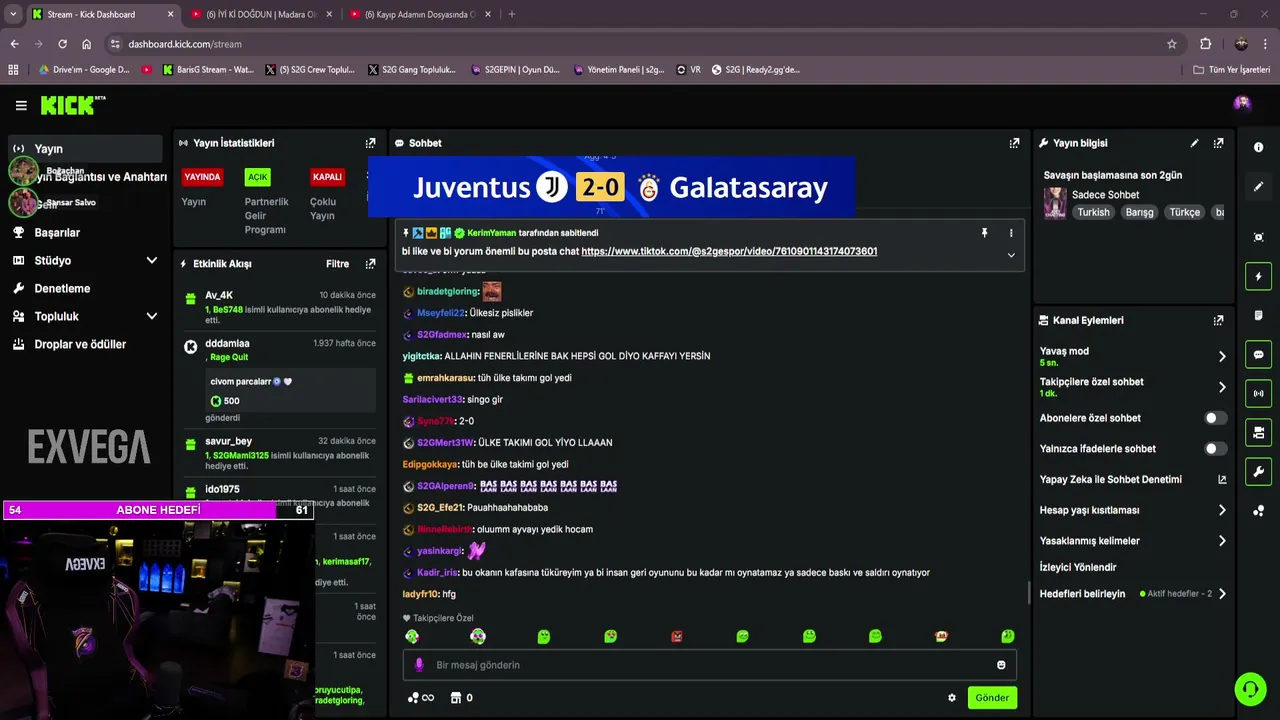The height and width of the screenshot is (720, 1280).
Task: Click the ABONE HEDEFİ progress bar
Action: (158, 510)
